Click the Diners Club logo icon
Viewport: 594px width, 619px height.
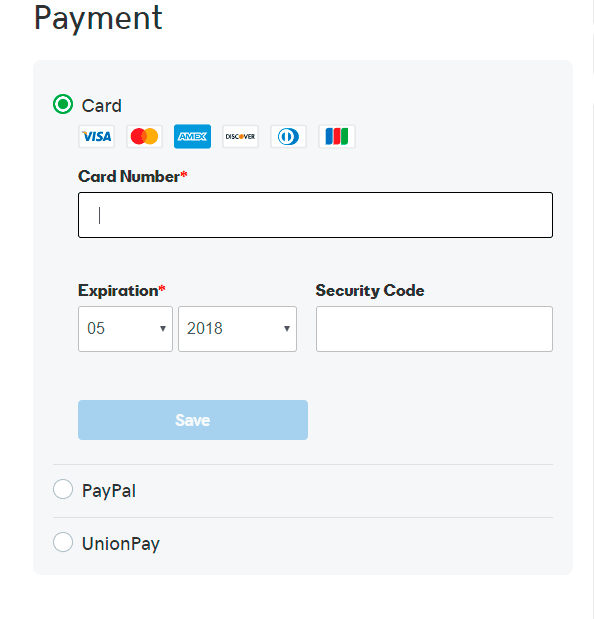pos(289,137)
